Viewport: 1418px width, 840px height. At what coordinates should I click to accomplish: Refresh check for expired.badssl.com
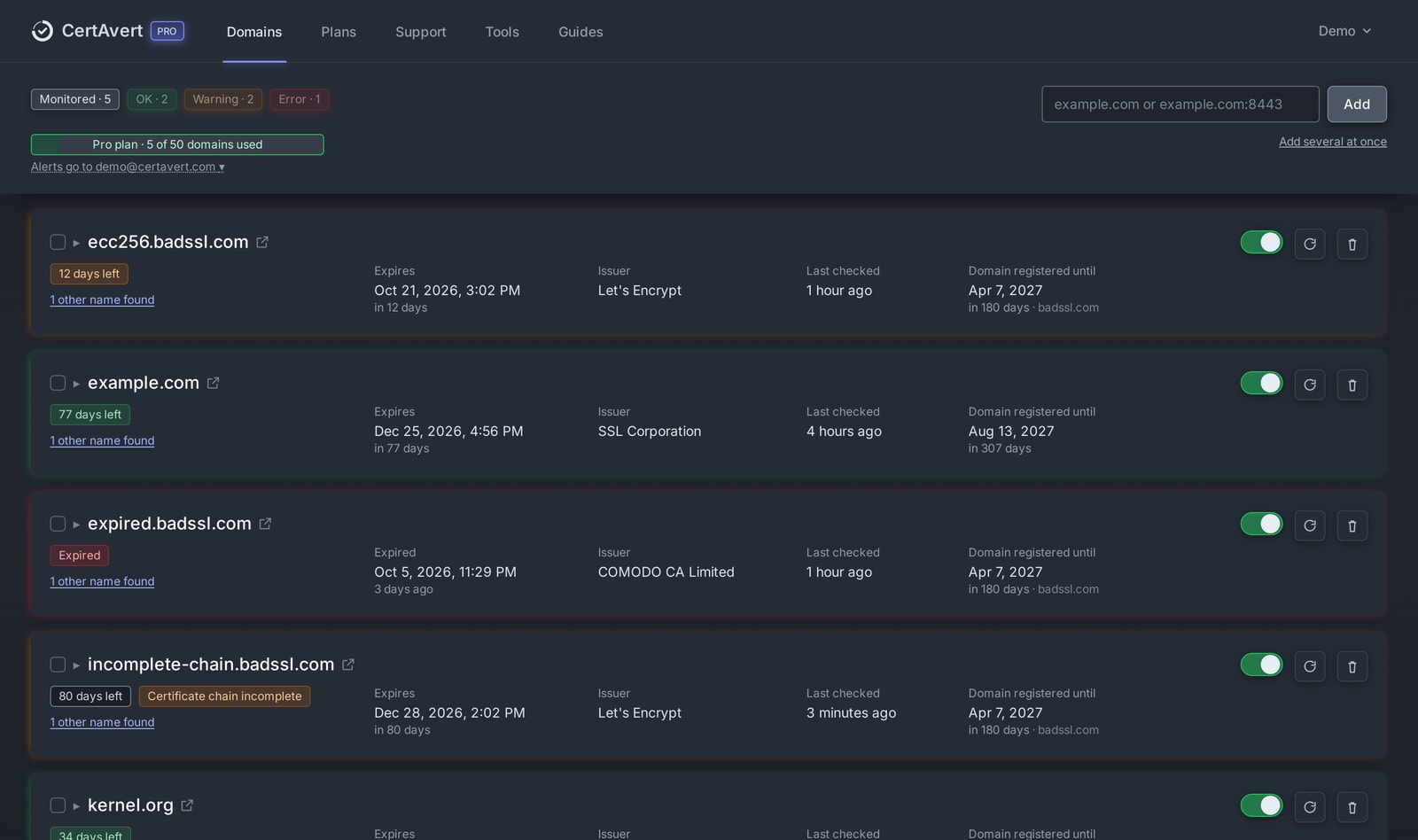coord(1310,525)
